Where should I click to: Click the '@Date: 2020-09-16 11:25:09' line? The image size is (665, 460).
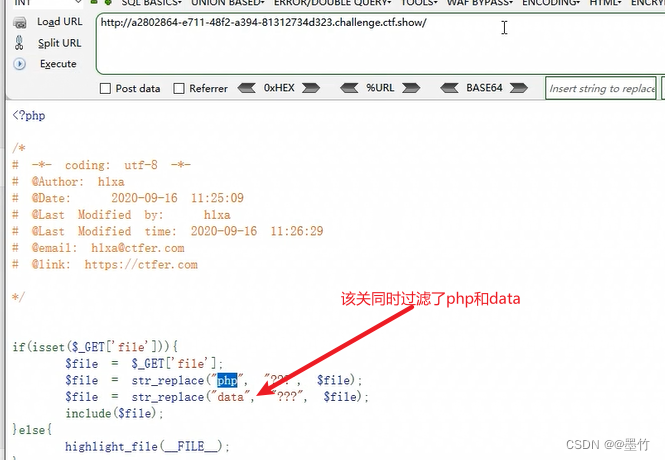(128, 198)
